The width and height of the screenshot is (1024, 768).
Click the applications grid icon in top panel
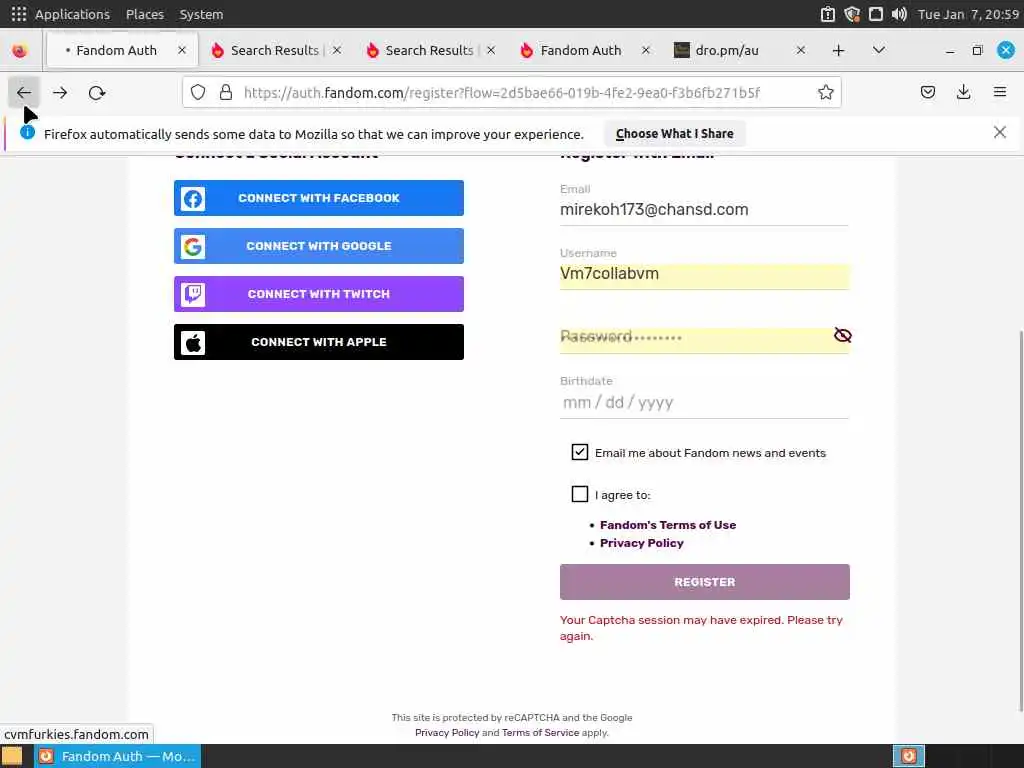19,14
